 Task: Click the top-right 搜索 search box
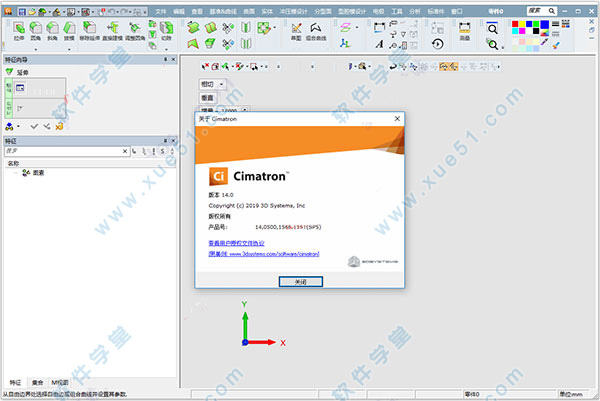pos(542,11)
